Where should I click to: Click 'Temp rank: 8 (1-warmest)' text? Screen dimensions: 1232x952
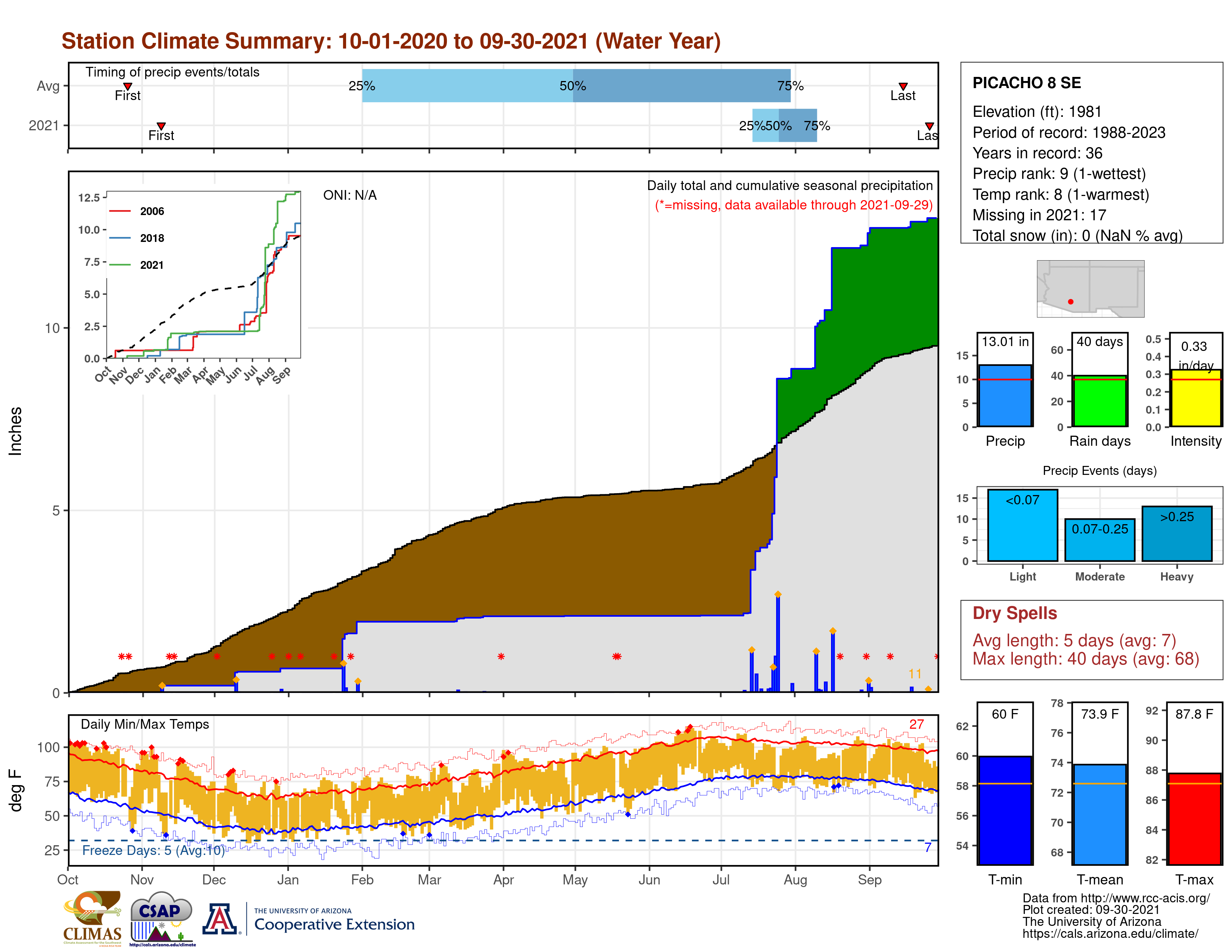coord(1061,195)
